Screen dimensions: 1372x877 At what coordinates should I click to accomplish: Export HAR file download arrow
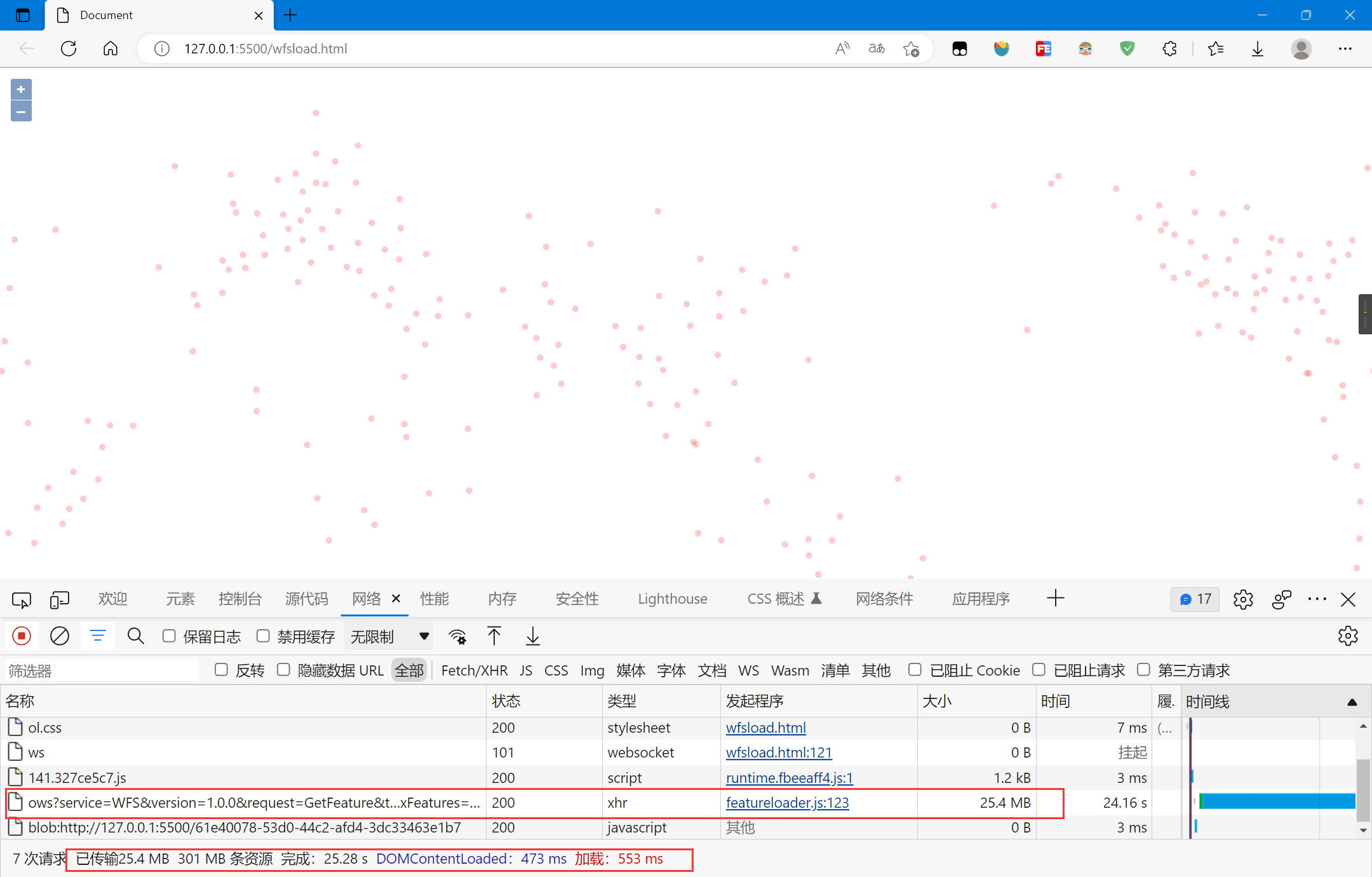(x=533, y=636)
